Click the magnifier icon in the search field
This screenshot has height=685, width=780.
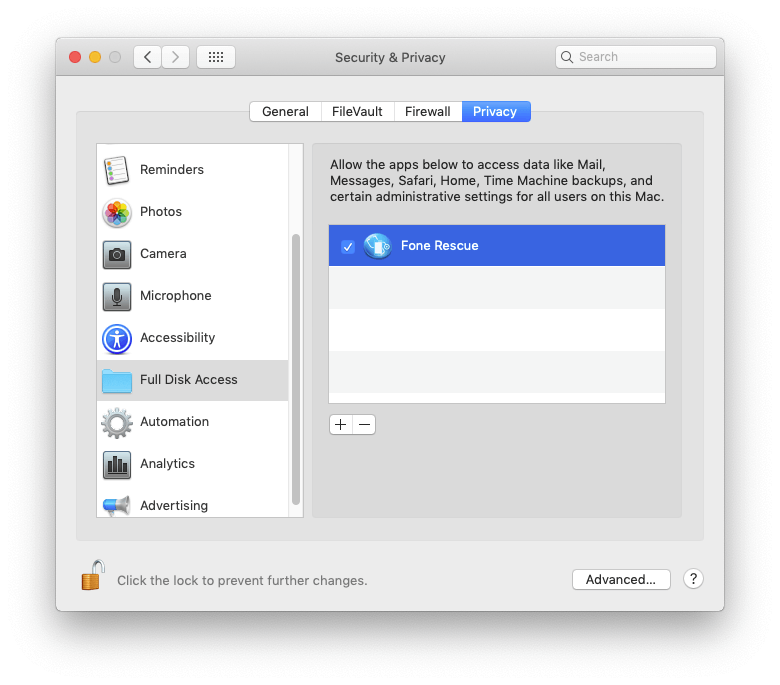[567, 57]
